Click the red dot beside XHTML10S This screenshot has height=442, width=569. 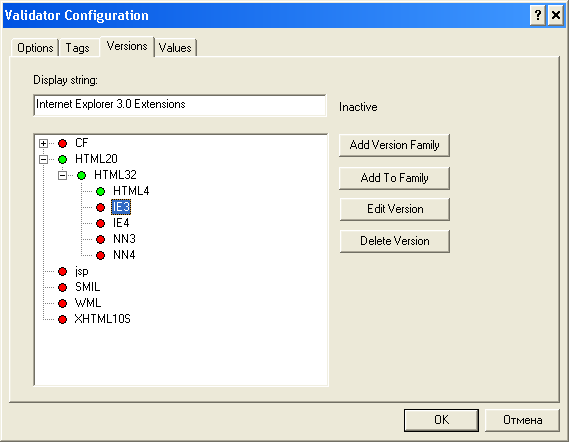coord(62,319)
